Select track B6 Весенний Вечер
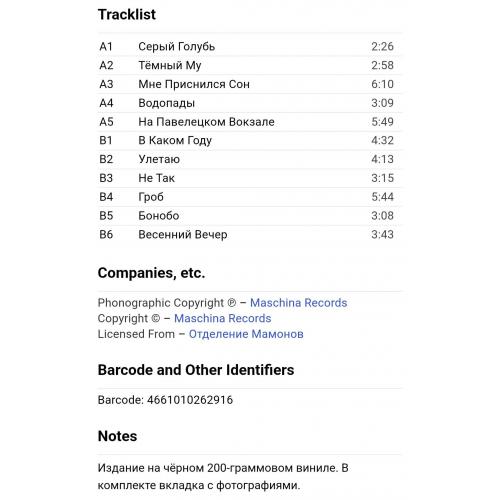This screenshot has width=500, height=500. 250,234
